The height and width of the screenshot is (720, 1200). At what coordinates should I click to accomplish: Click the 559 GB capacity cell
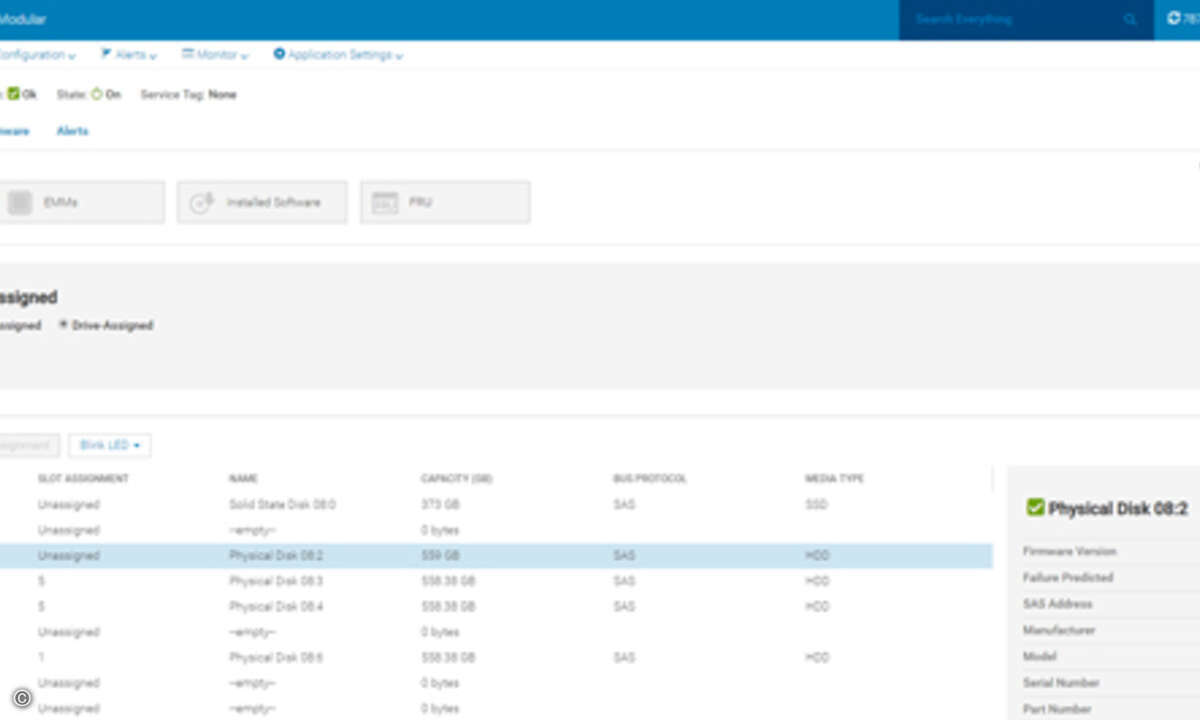pyautogui.click(x=440, y=556)
